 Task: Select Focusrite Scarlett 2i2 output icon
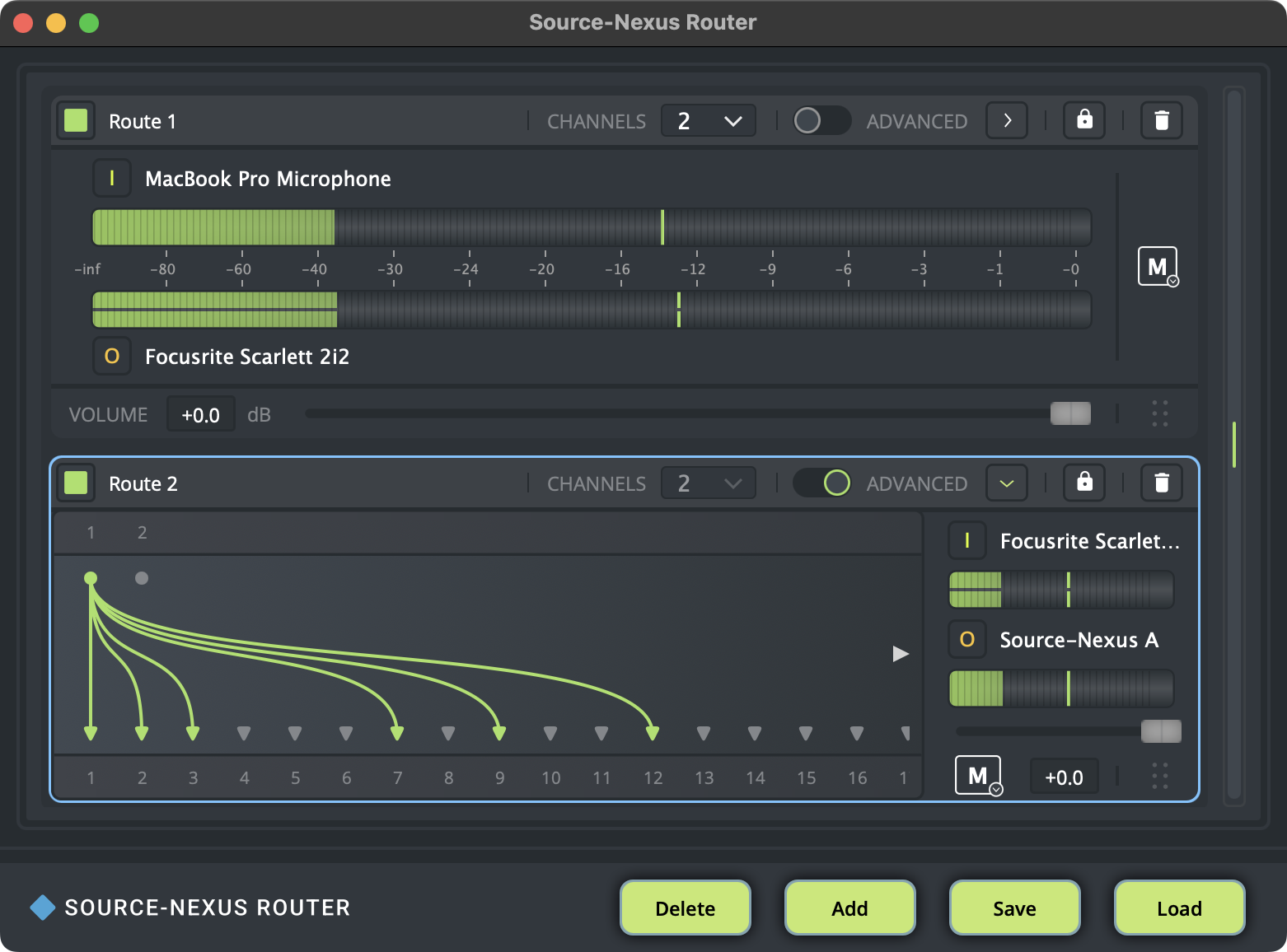tap(112, 356)
